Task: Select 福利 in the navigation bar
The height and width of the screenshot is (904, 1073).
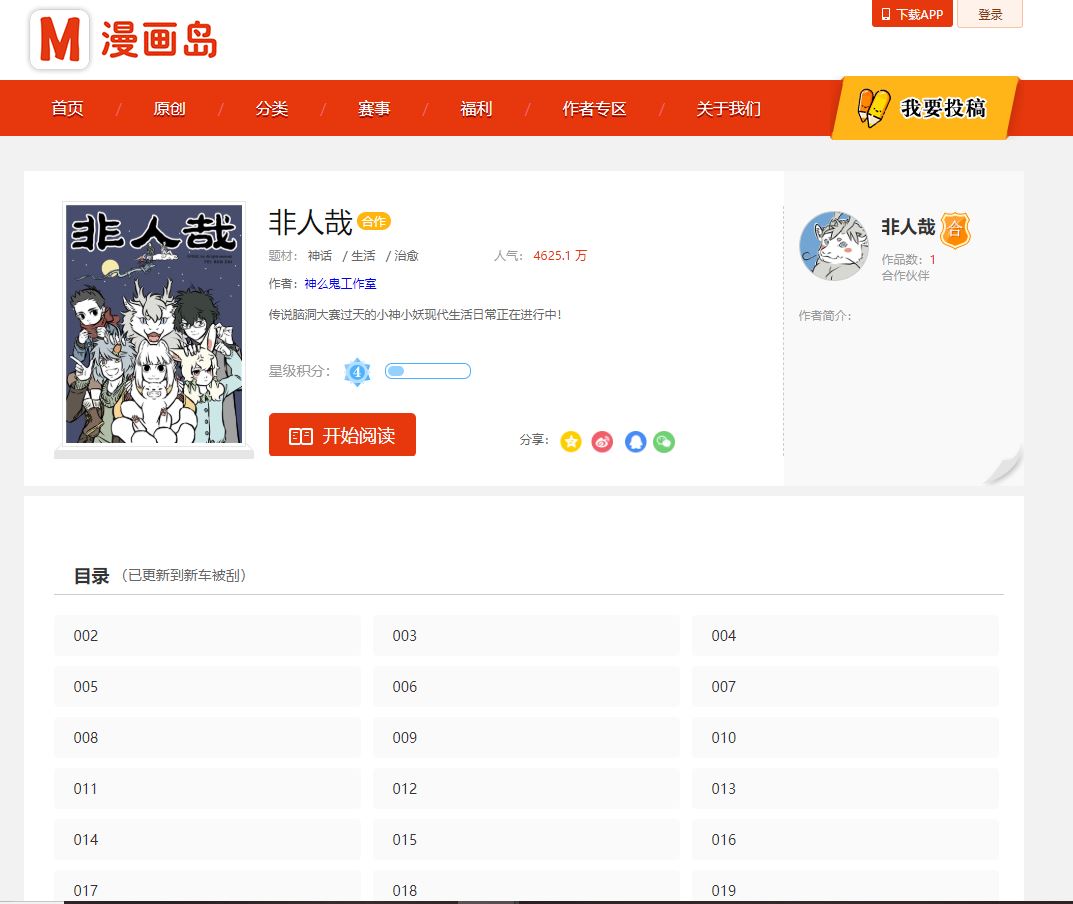Action: pyautogui.click(x=476, y=109)
